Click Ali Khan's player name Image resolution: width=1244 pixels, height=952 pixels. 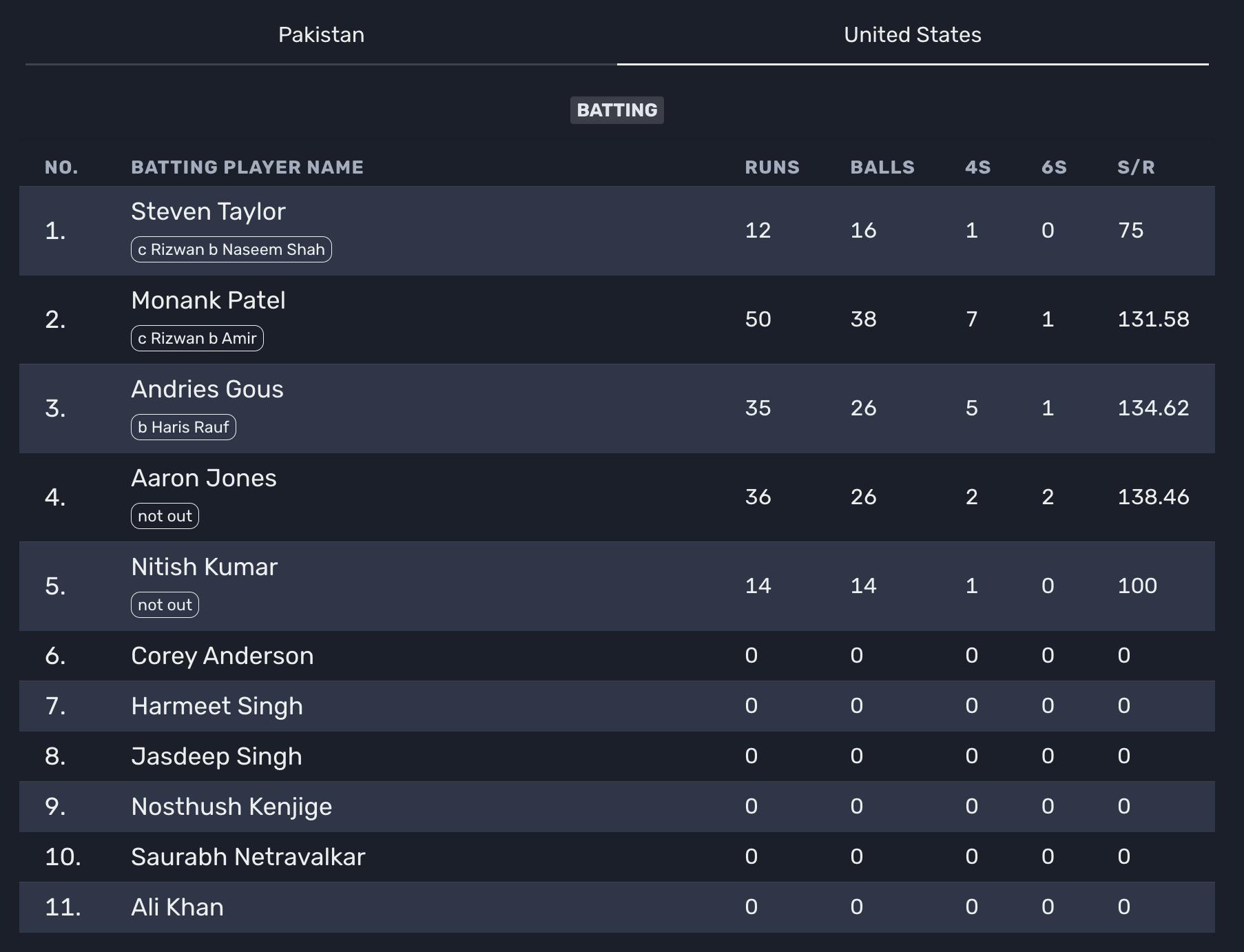177,907
